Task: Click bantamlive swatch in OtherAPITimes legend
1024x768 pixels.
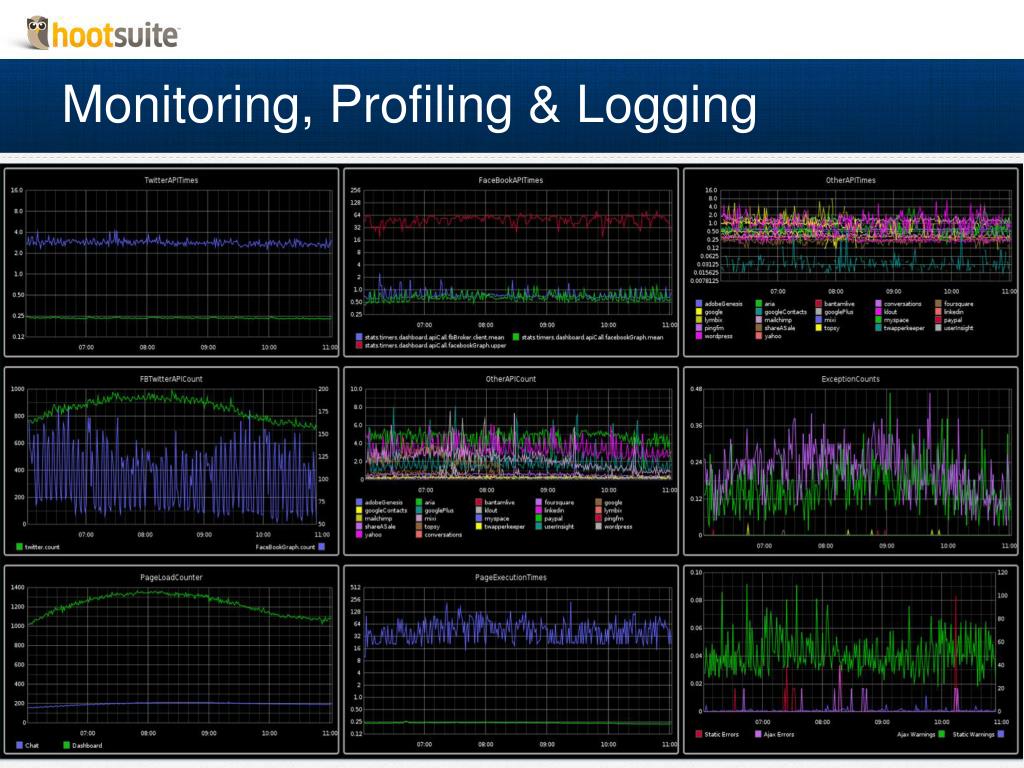Action: click(x=818, y=304)
